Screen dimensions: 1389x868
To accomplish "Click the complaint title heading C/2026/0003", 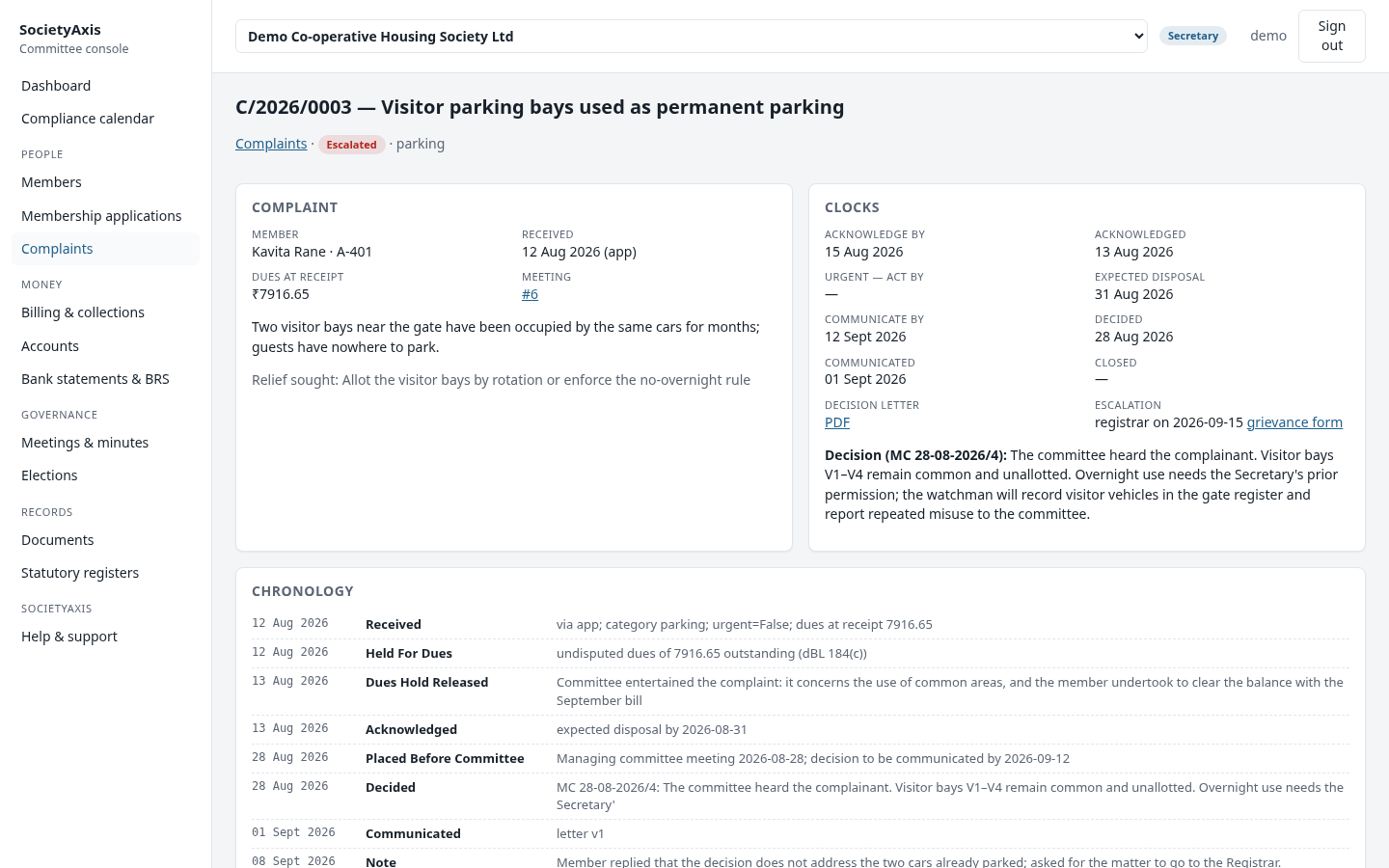I will [539, 107].
